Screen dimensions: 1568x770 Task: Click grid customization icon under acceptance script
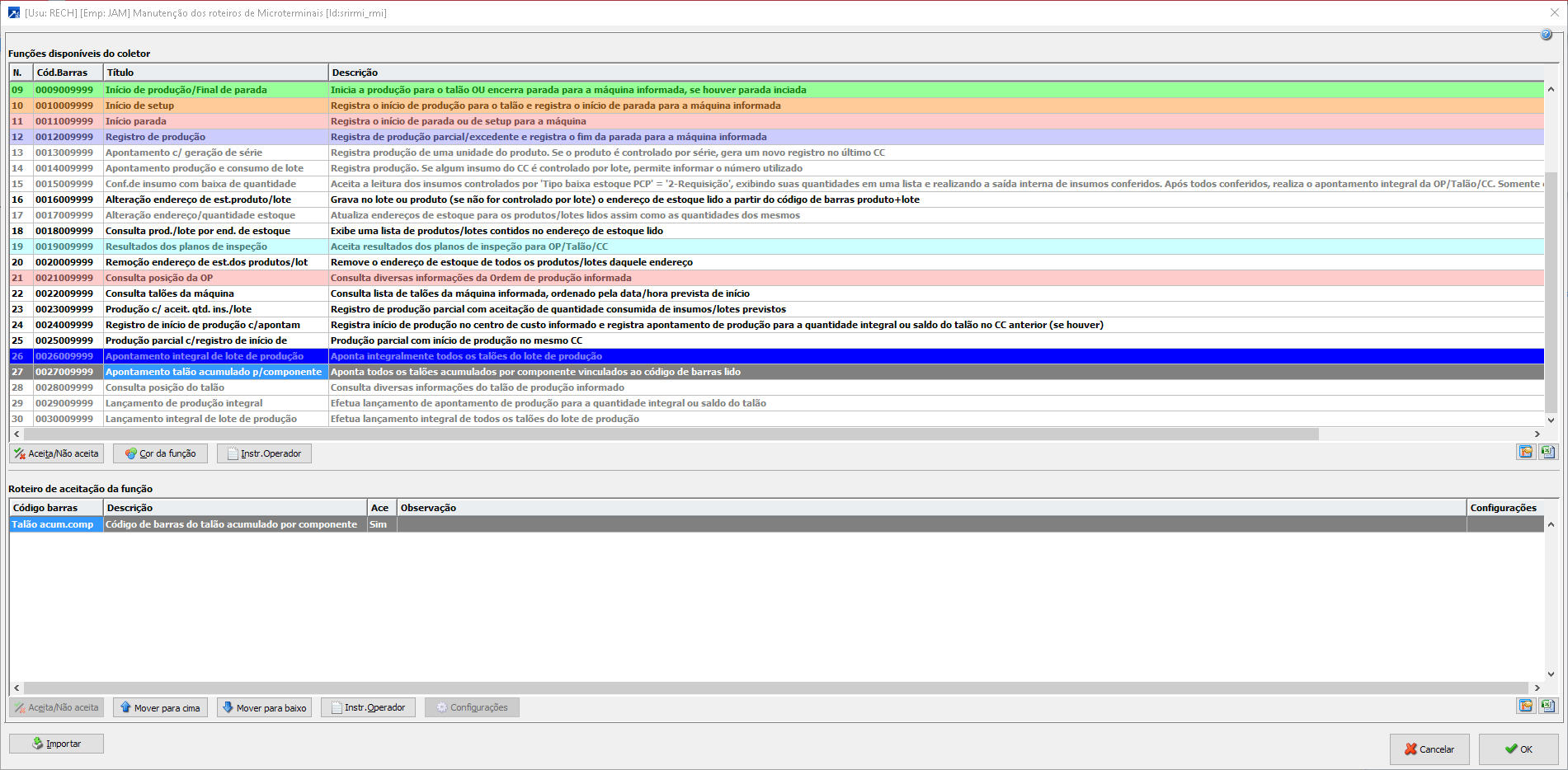1526,706
